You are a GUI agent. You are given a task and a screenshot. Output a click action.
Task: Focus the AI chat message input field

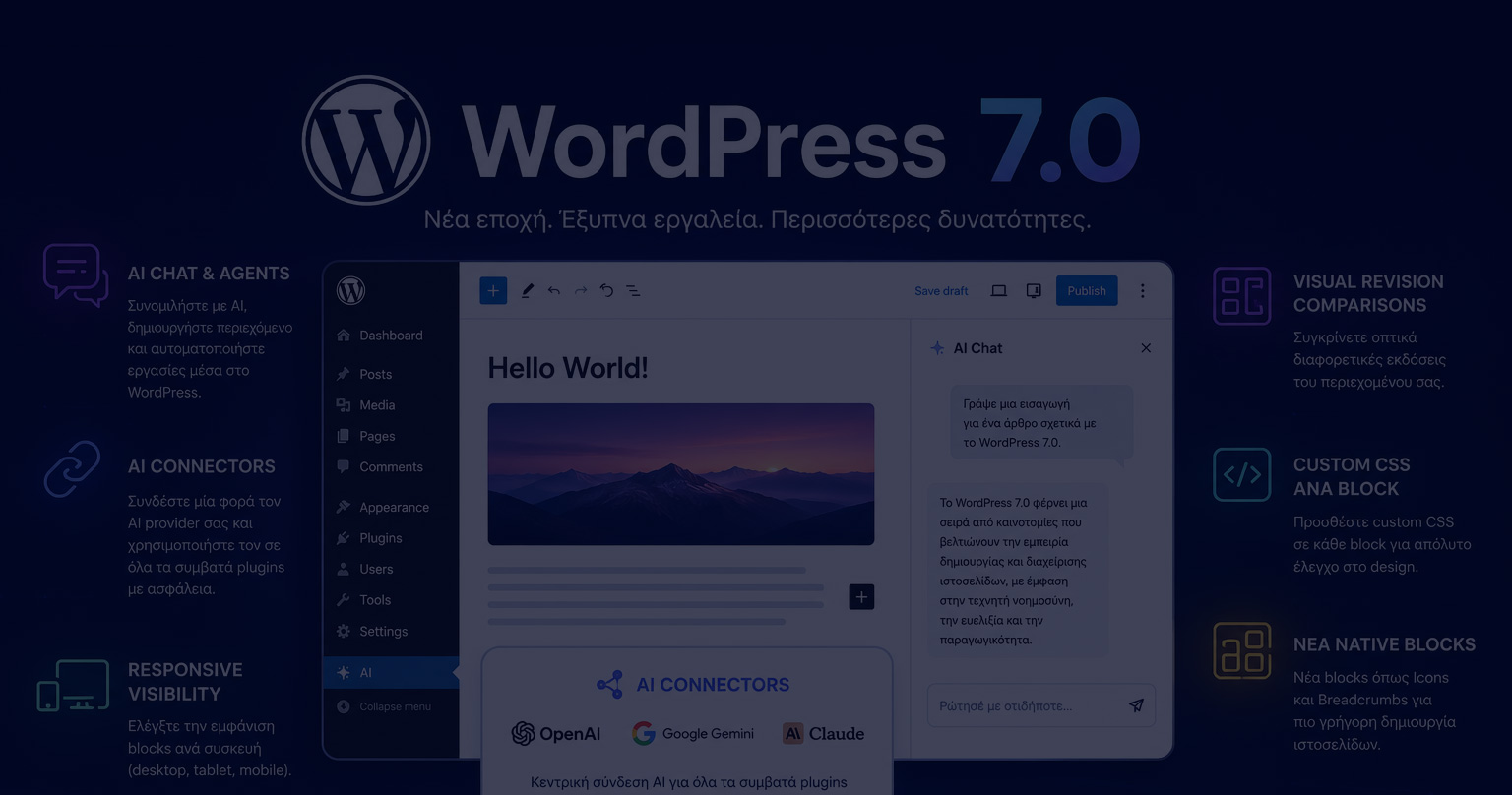[x=1041, y=705]
